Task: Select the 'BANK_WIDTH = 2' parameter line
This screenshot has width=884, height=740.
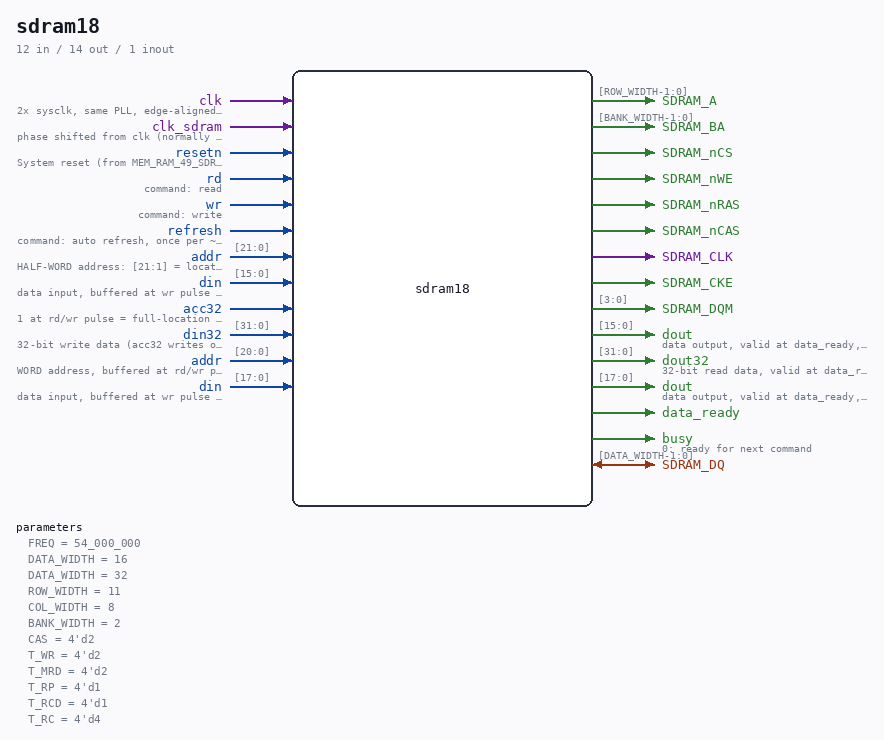Action: click(x=74, y=623)
